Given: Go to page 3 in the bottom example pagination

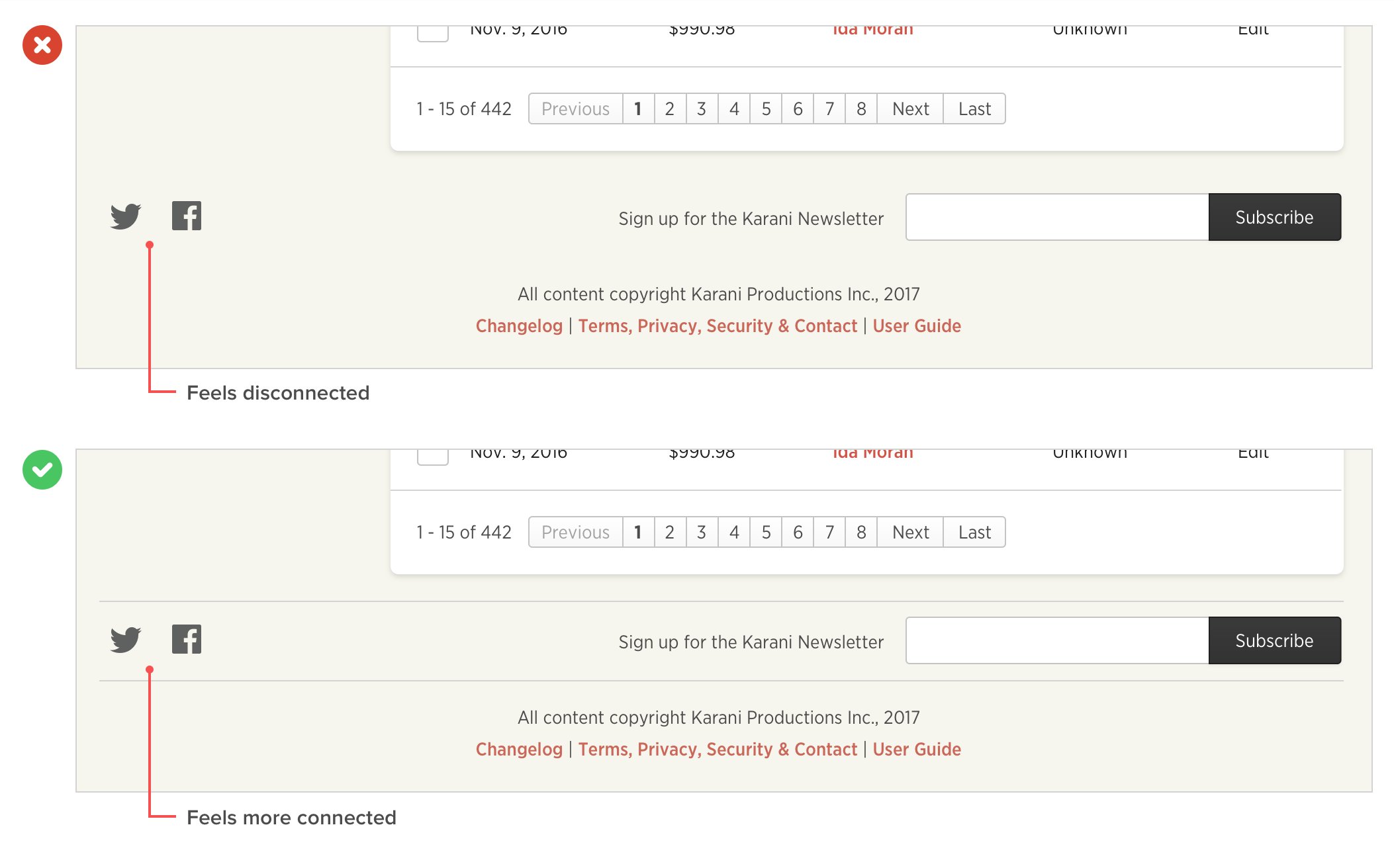Looking at the screenshot, I should 702,532.
